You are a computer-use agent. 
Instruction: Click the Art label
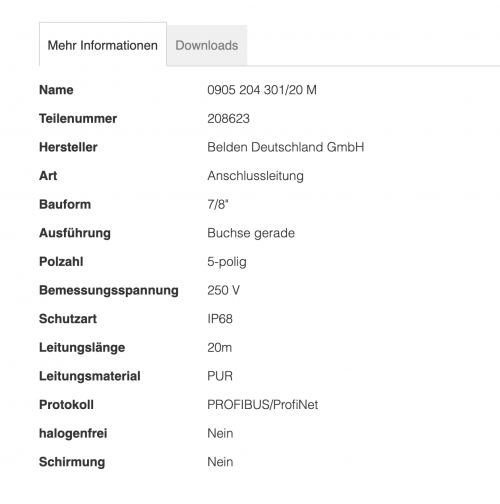coord(48,176)
